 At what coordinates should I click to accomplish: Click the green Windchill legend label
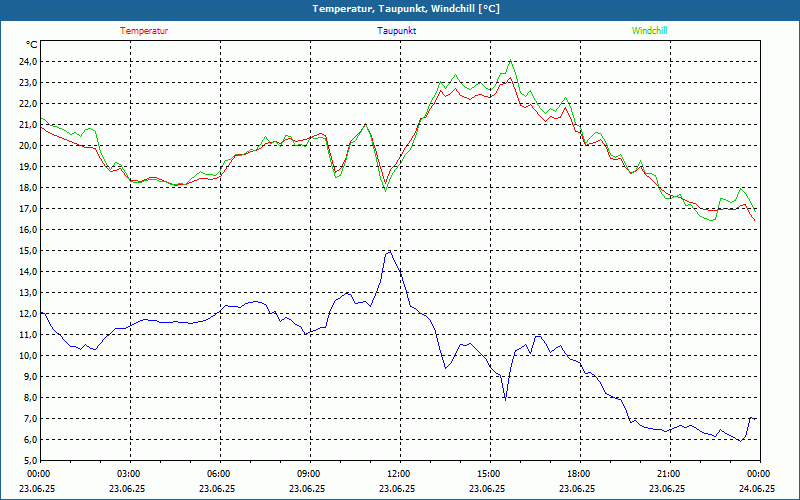click(x=649, y=31)
